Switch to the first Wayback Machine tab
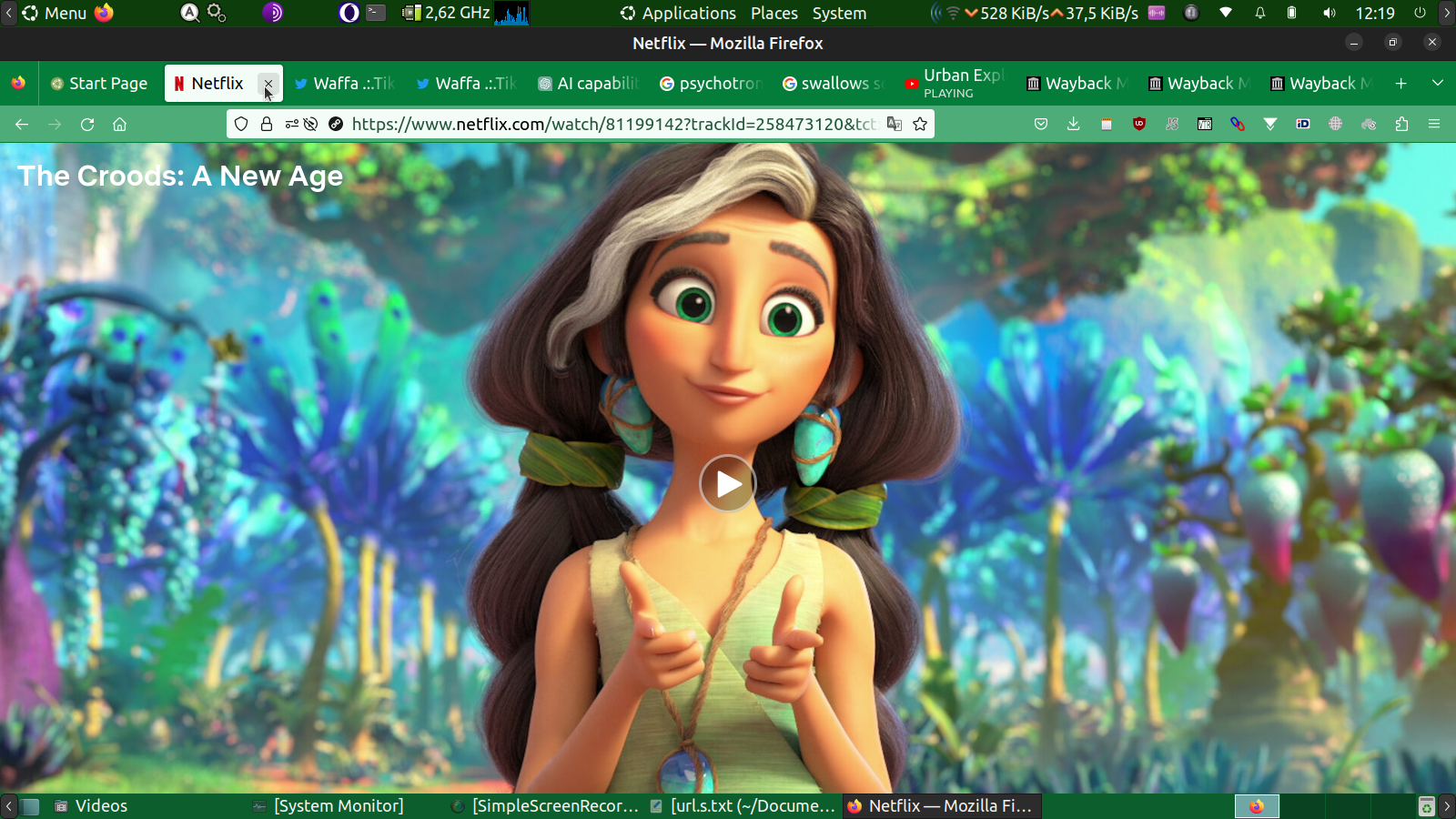Screen dimensions: 1456x819 point(1077,83)
